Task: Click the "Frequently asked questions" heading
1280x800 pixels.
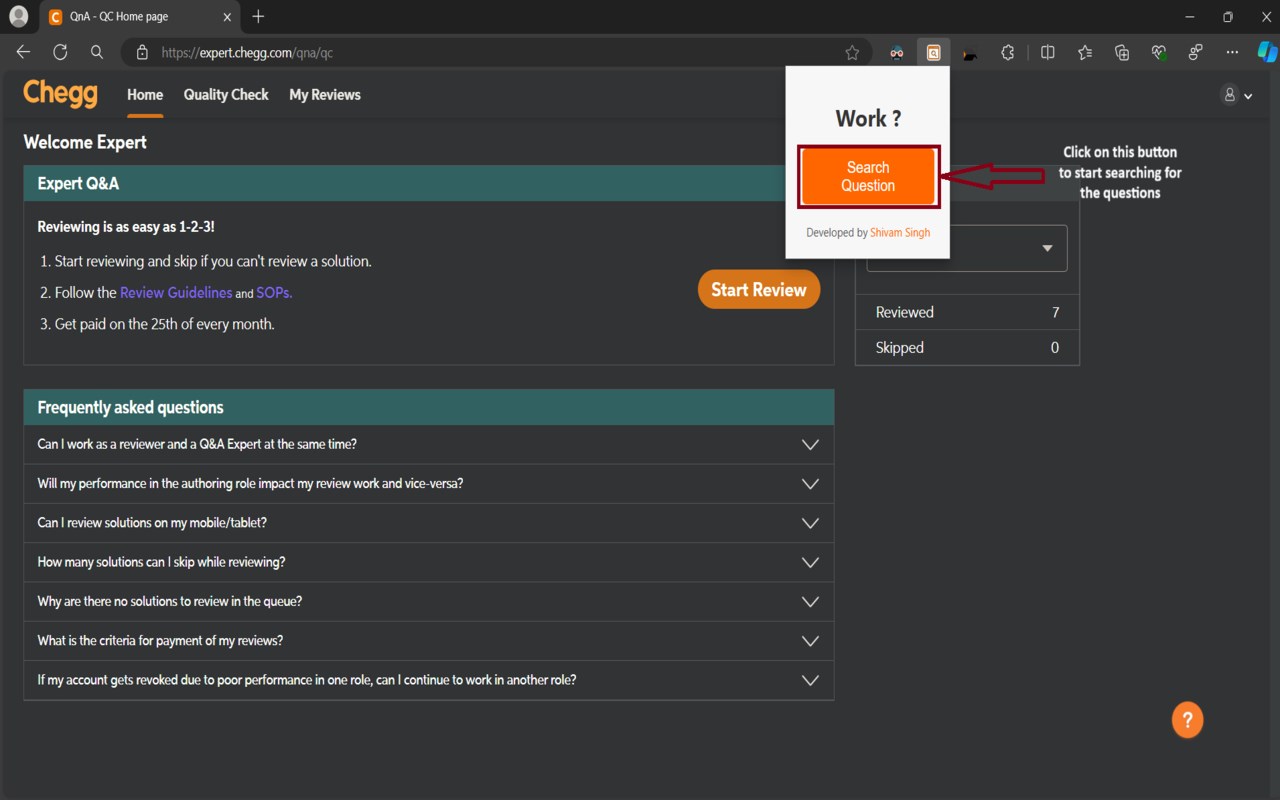Action: click(x=130, y=407)
